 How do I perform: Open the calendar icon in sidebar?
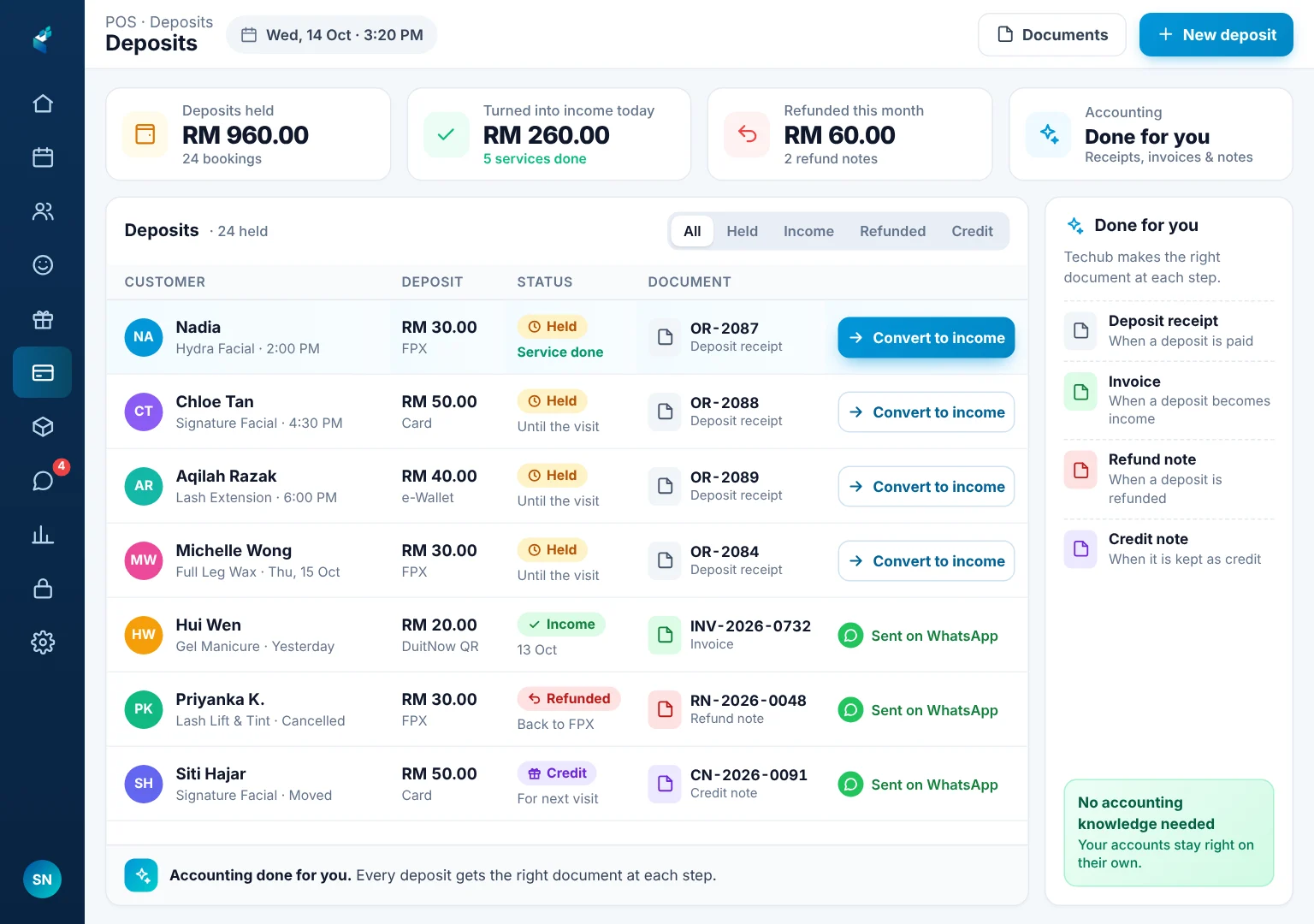click(43, 157)
